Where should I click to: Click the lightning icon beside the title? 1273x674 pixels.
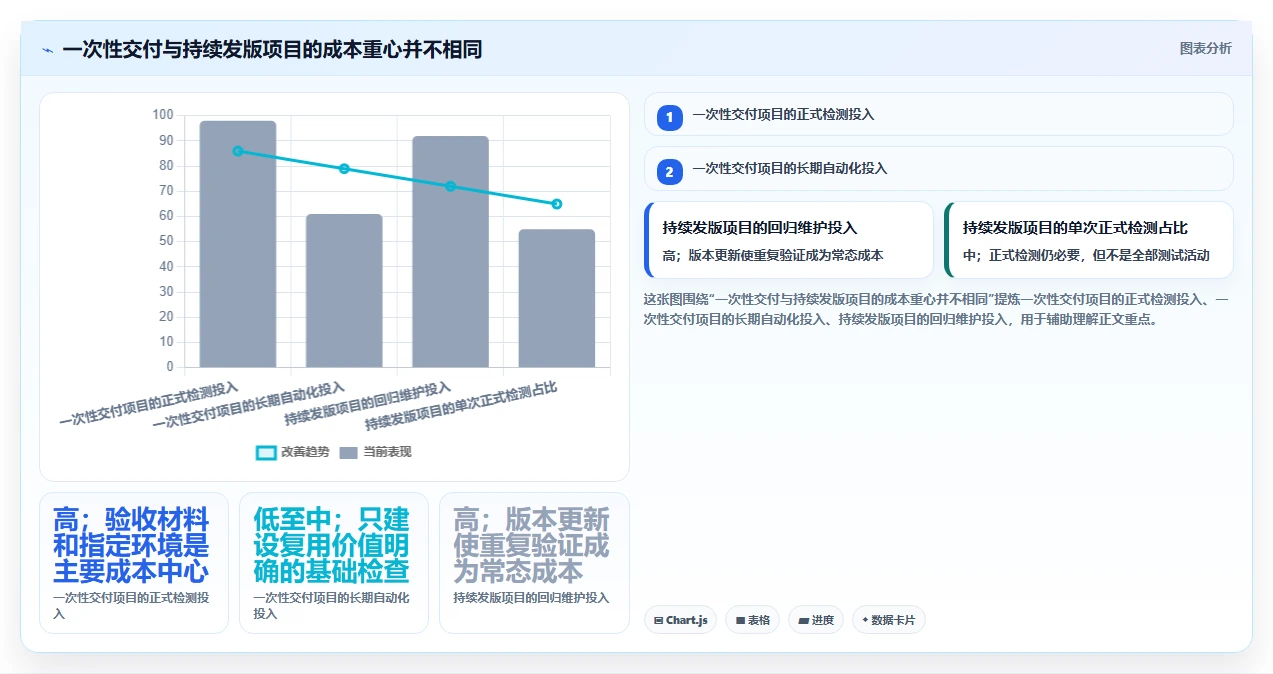(47, 49)
